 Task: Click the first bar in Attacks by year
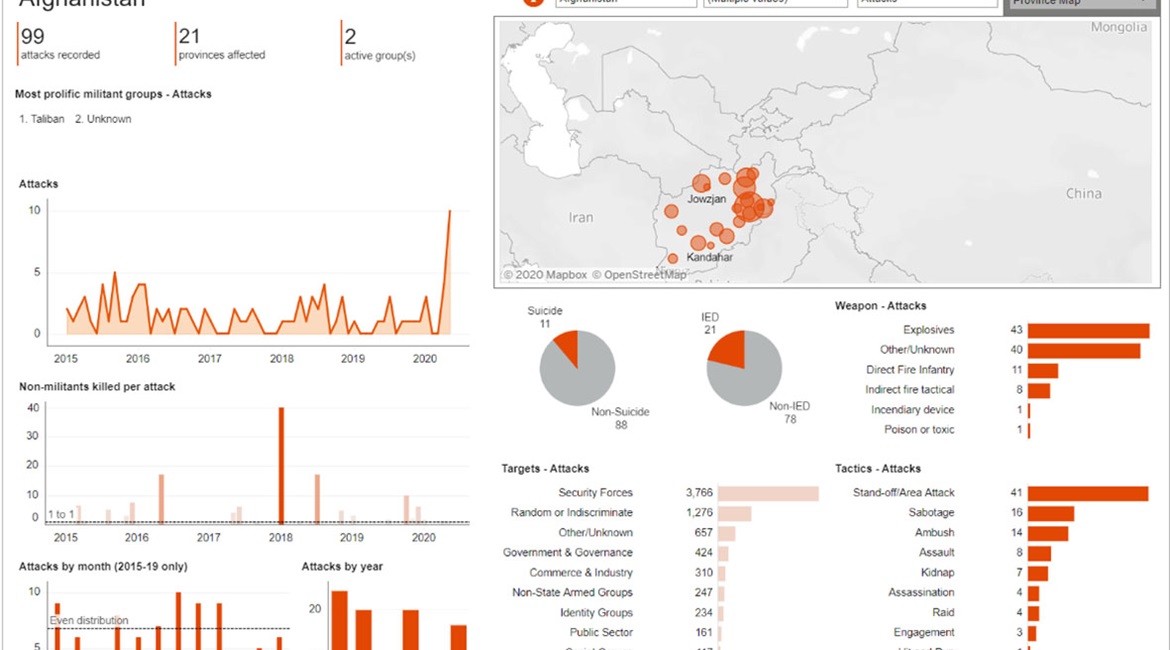point(340,620)
